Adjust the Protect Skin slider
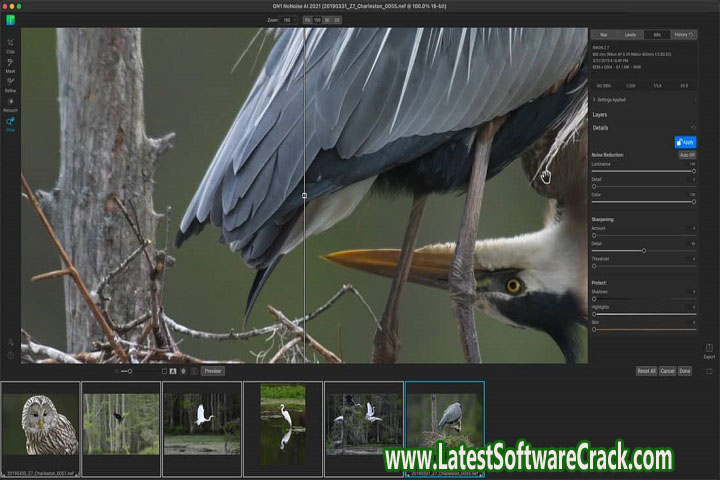Screen dimensions: 720x480 (644, 329)
